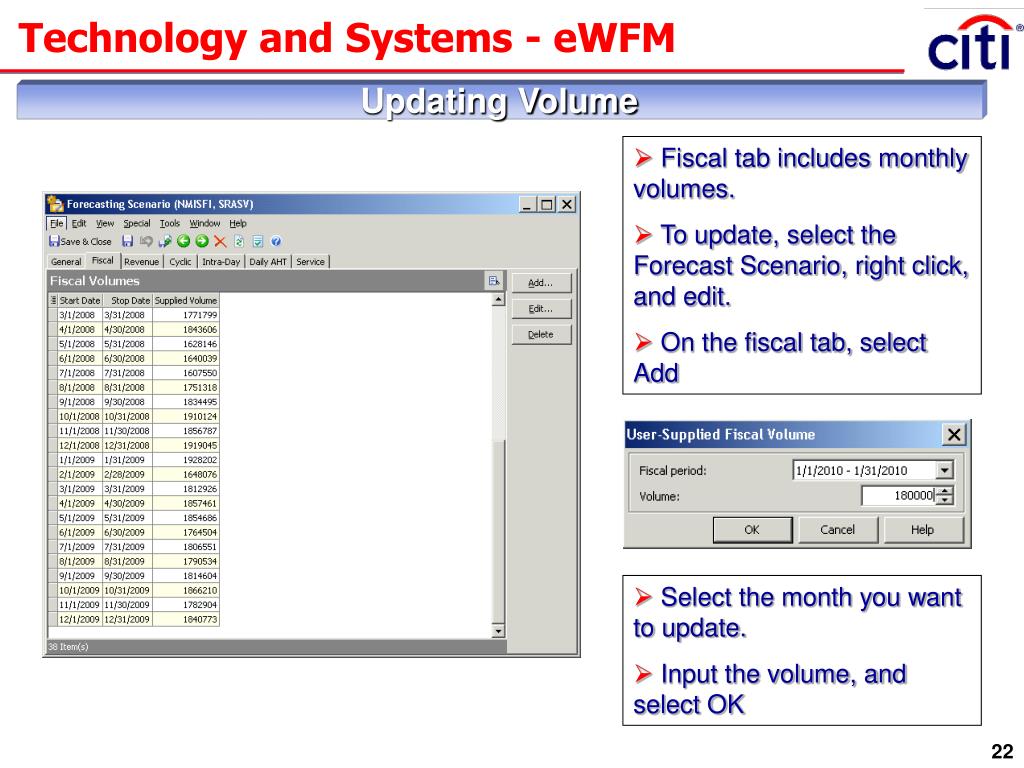Close the User-Supplied Fiscal Volume dialog

[953, 434]
